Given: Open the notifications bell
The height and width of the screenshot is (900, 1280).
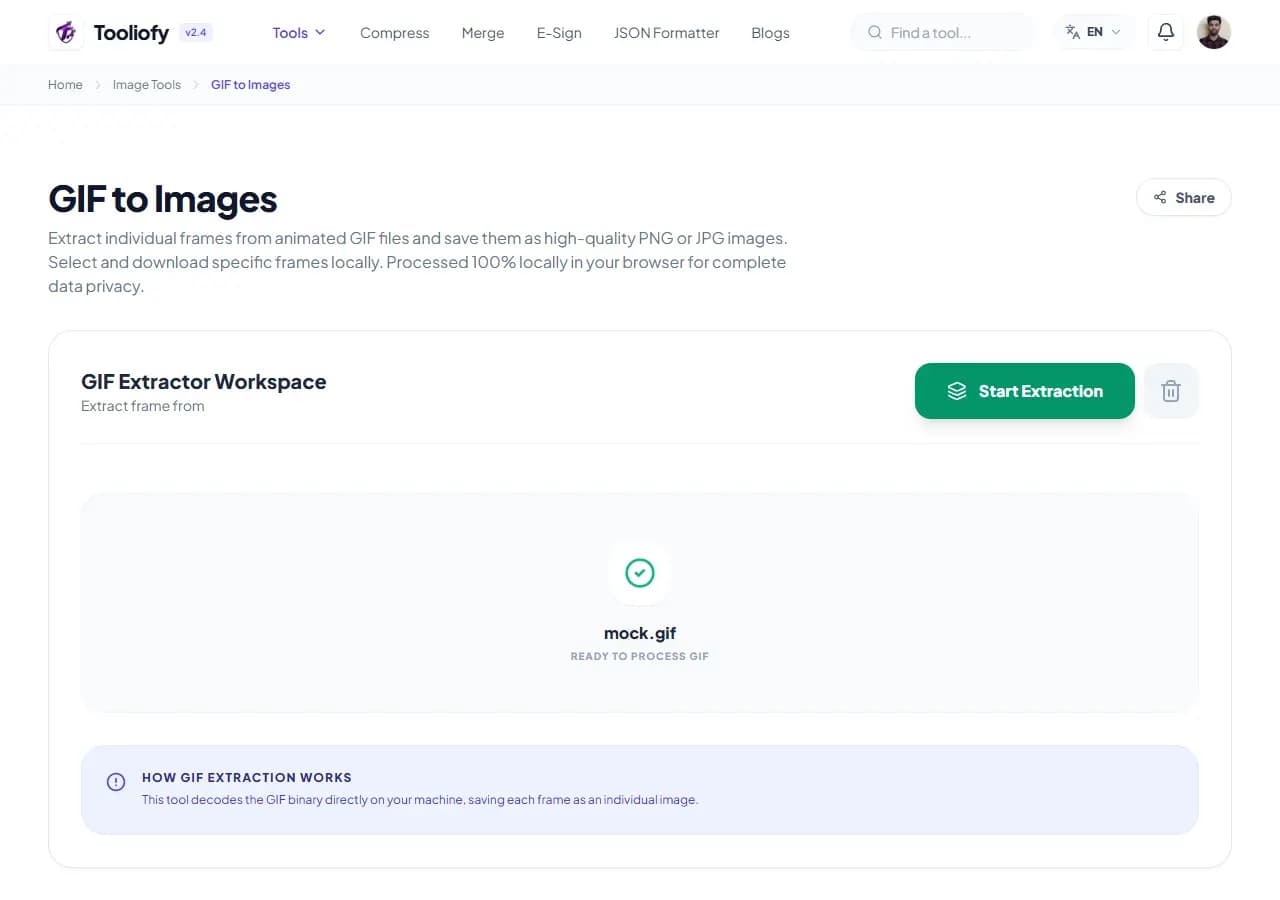Looking at the screenshot, I should [1165, 32].
